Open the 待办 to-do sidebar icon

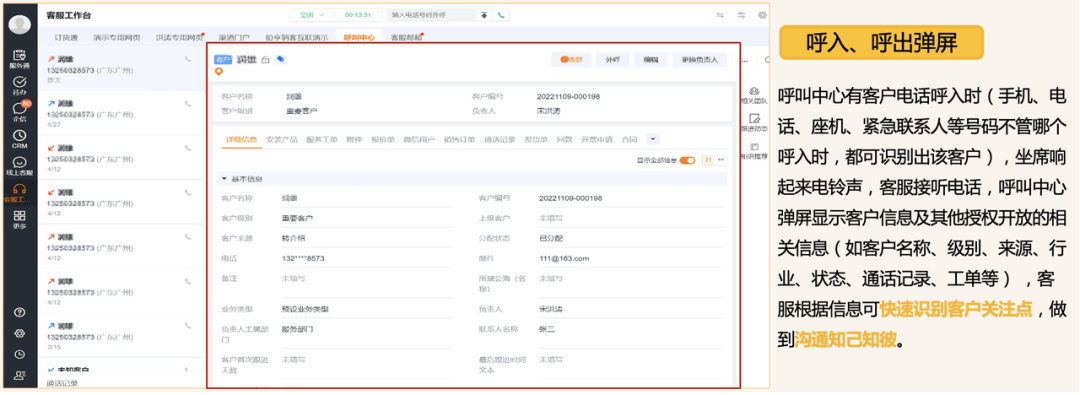20,85
